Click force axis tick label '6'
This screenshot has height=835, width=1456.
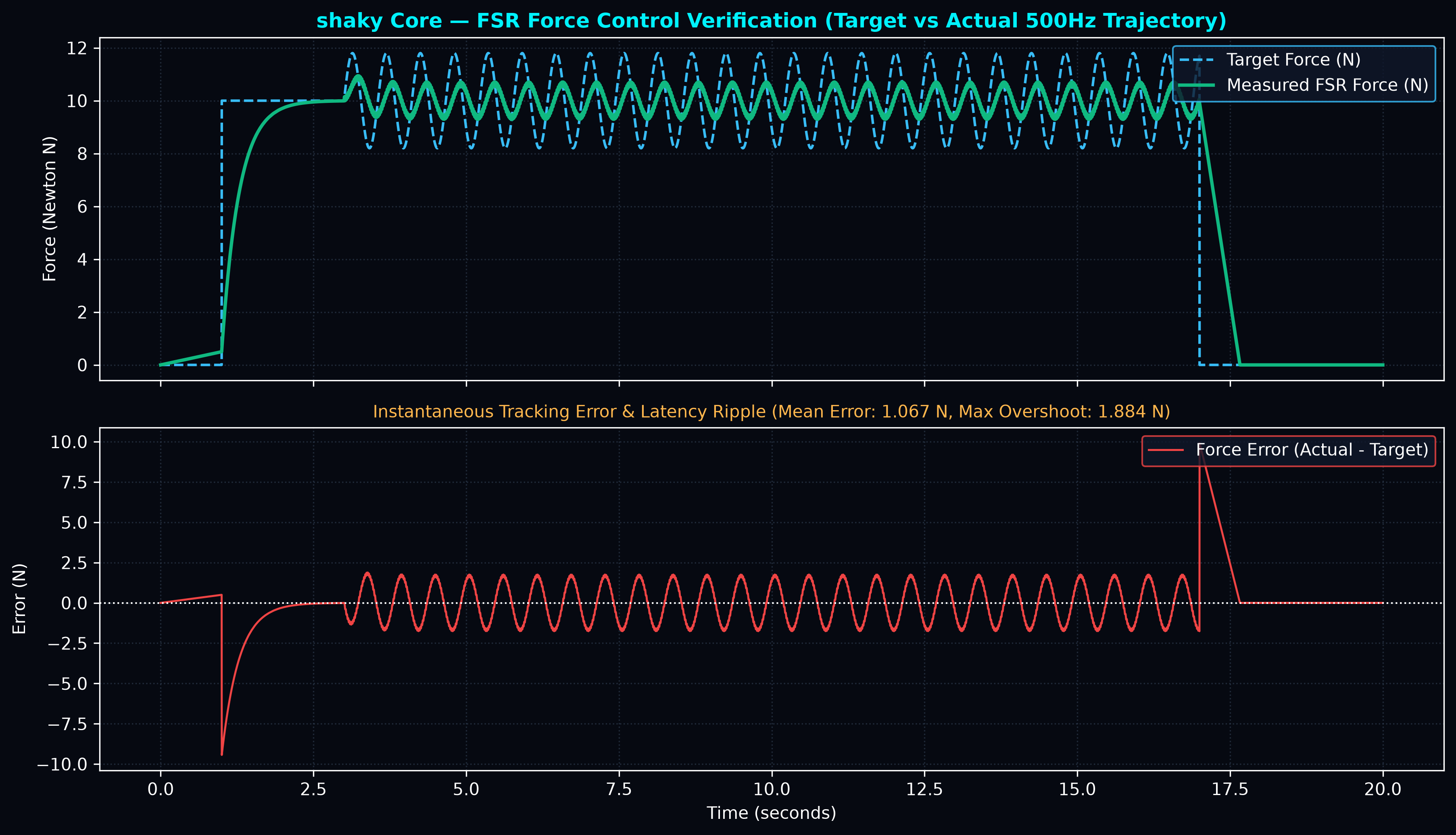point(83,207)
